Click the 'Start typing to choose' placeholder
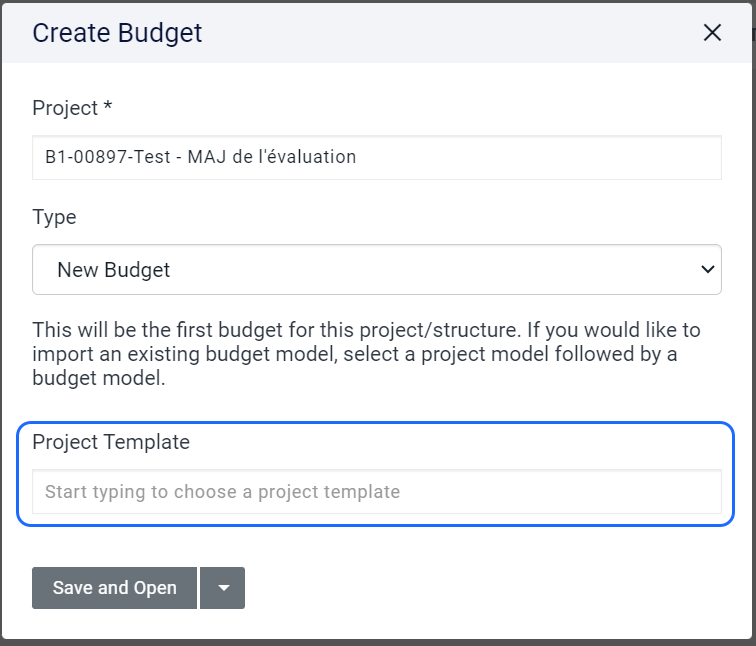The image size is (756, 646). point(222,492)
